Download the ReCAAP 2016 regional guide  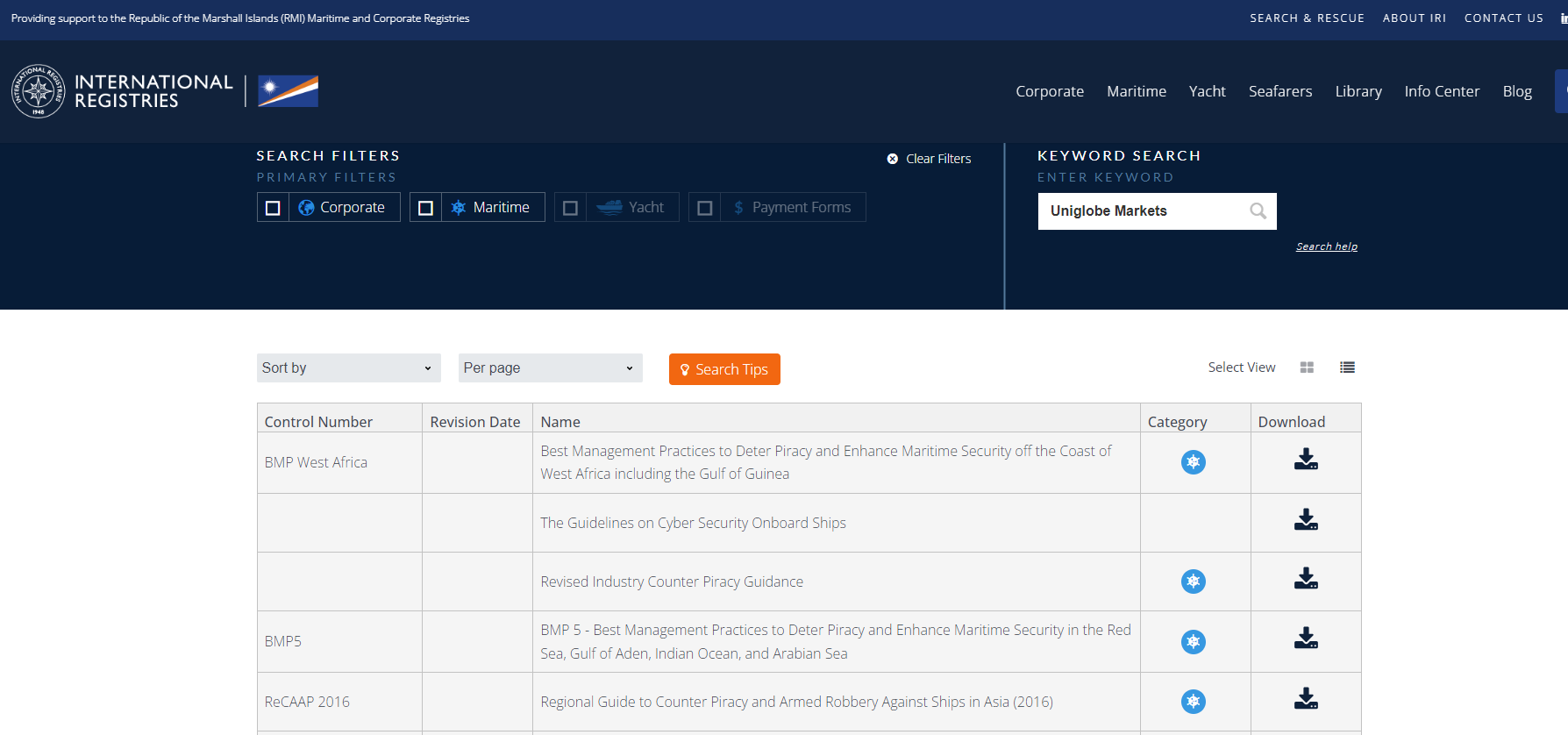(1306, 699)
